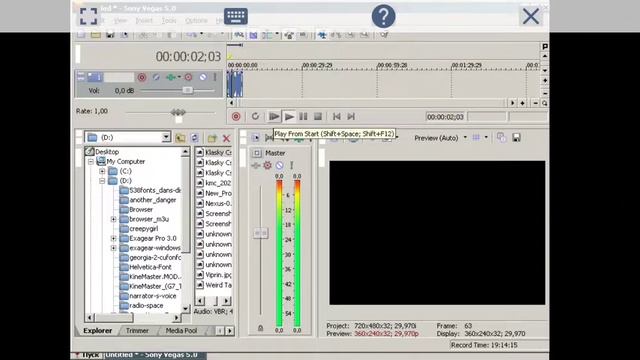Image resolution: width=640 pixels, height=360 pixels.
Task: Click the timecode field in transport bar
Action: pyautogui.click(x=445, y=117)
